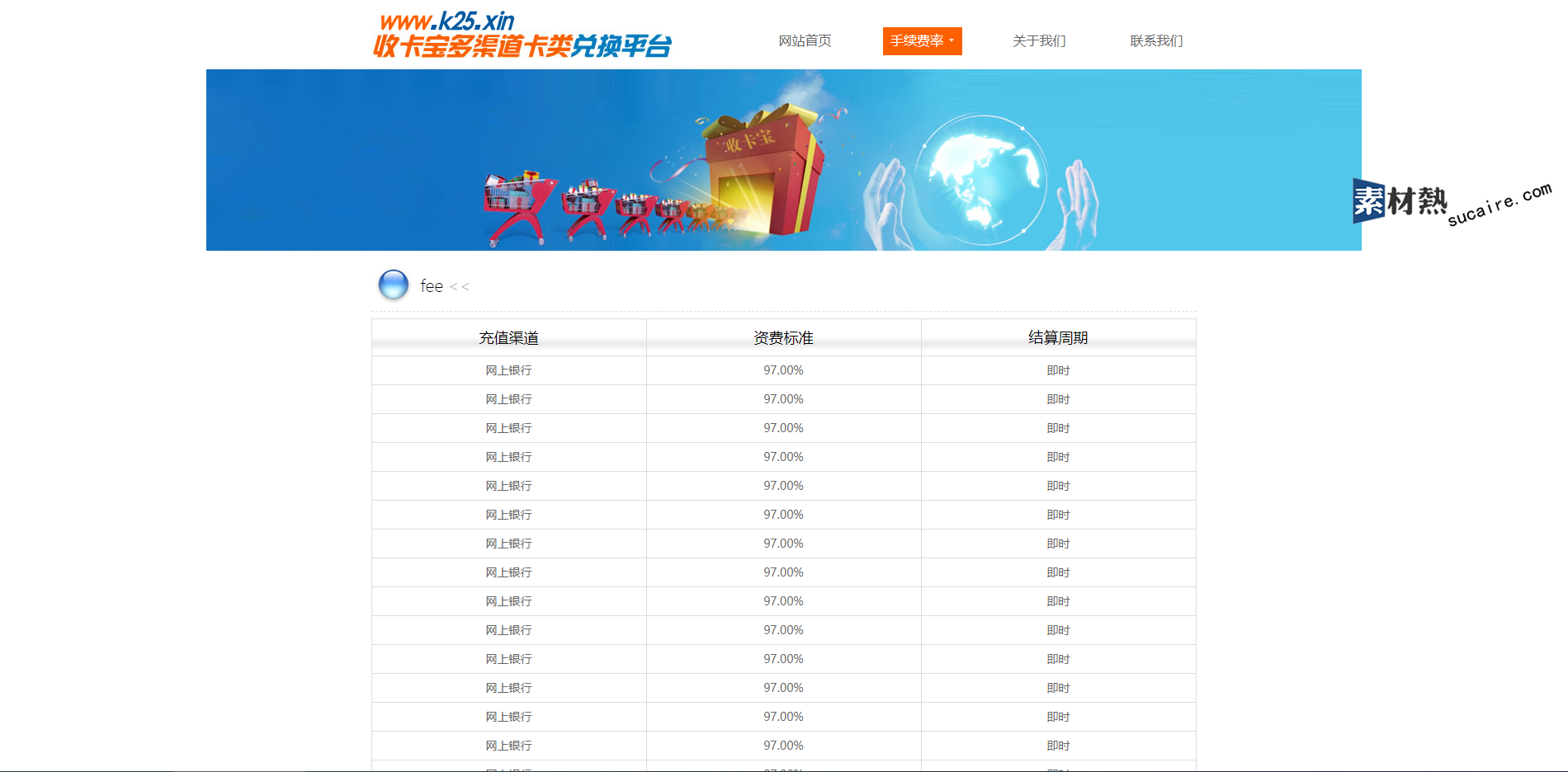Go to the 关于我们 page
Viewport: 1568px width, 772px height.
(1039, 41)
